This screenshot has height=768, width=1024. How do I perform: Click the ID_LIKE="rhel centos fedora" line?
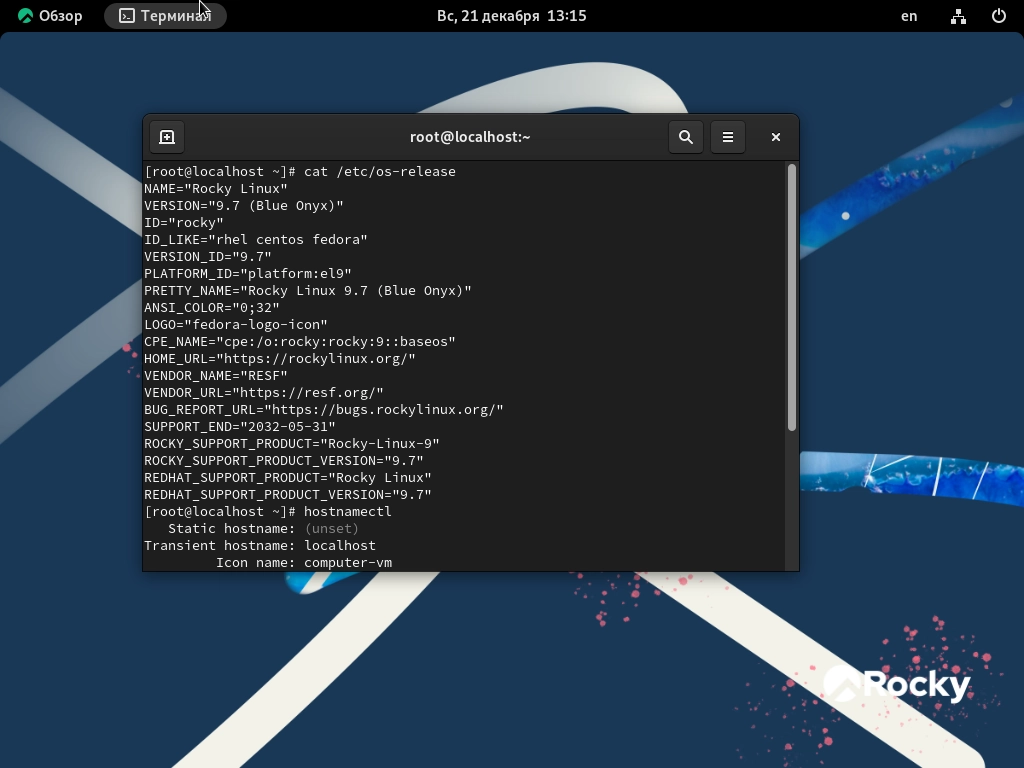point(255,240)
